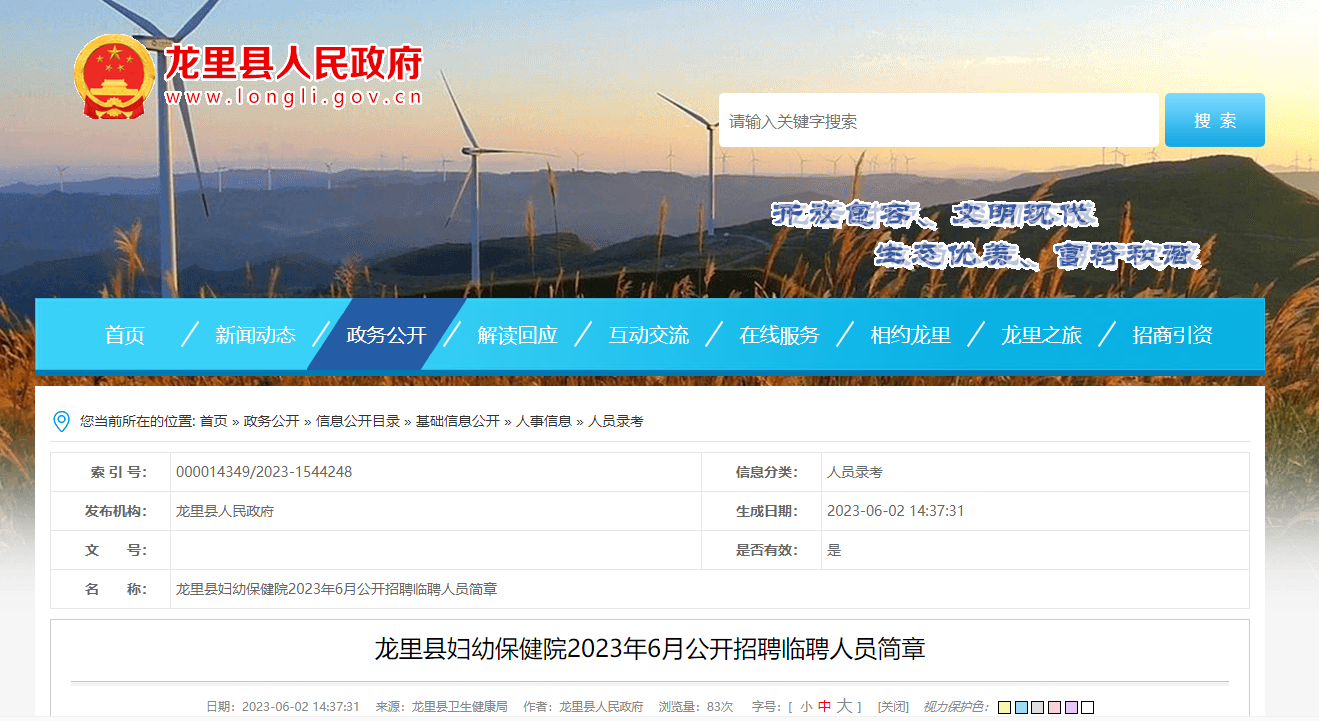1319x721 pixels.
Task: Set font size to 中
Action: click(x=824, y=707)
